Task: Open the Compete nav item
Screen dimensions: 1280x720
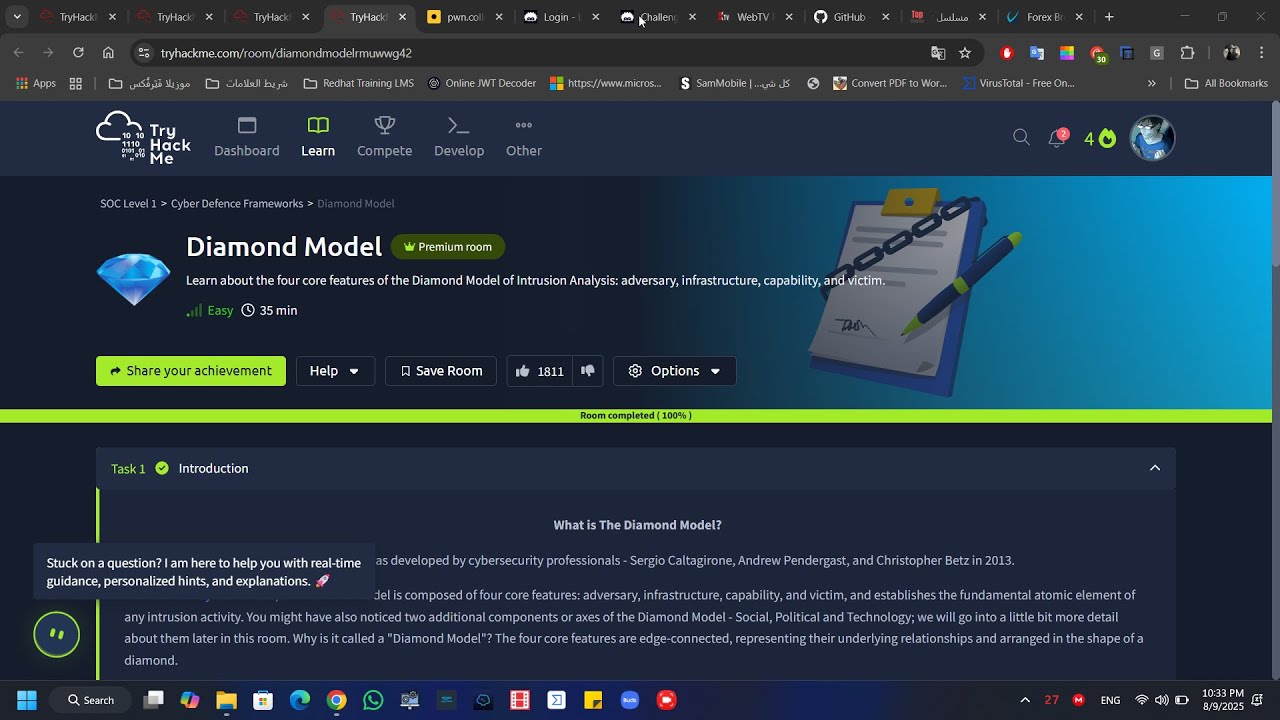Action: point(385,138)
